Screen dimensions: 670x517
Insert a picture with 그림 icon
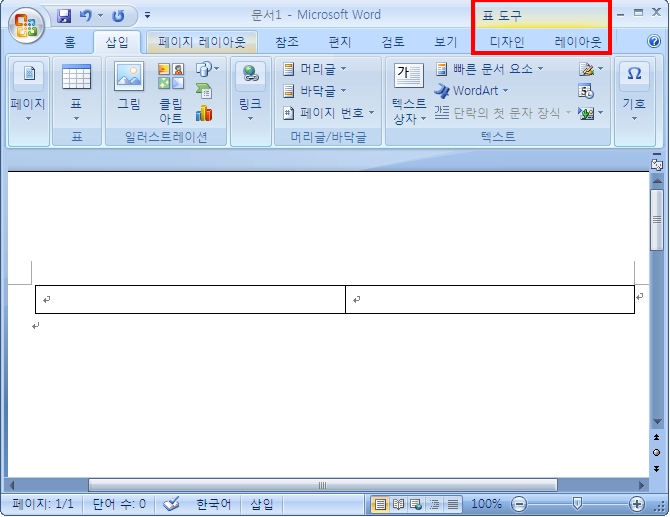(x=129, y=85)
